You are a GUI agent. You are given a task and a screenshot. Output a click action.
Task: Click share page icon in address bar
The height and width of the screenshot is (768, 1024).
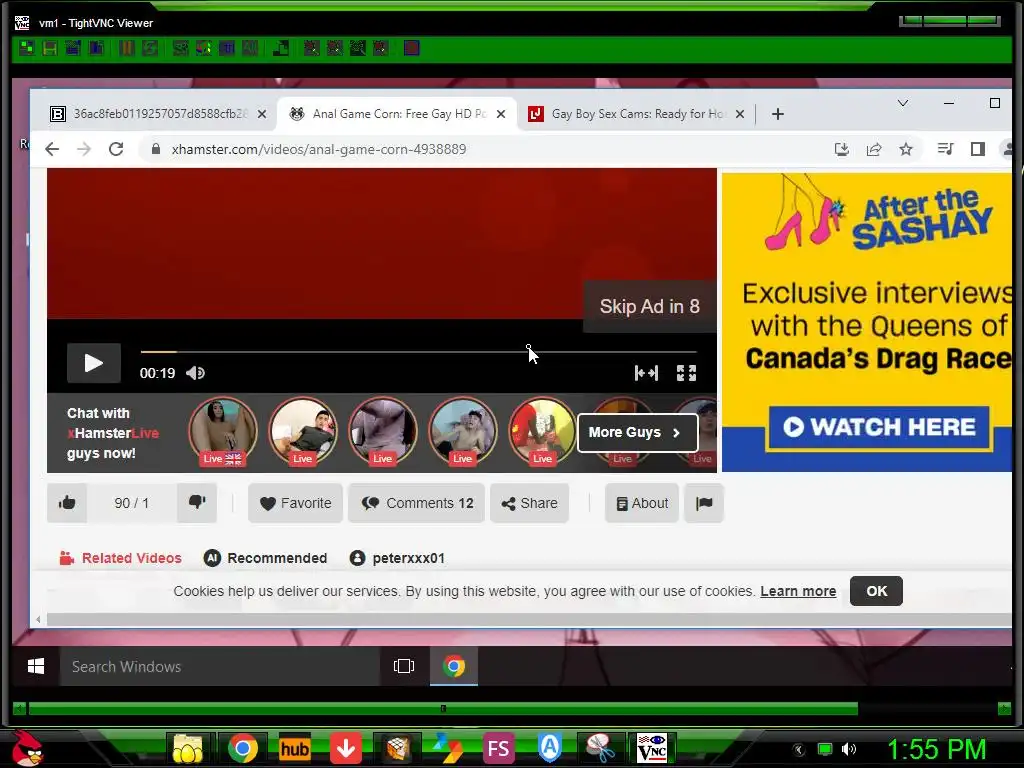pyautogui.click(x=874, y=149)
